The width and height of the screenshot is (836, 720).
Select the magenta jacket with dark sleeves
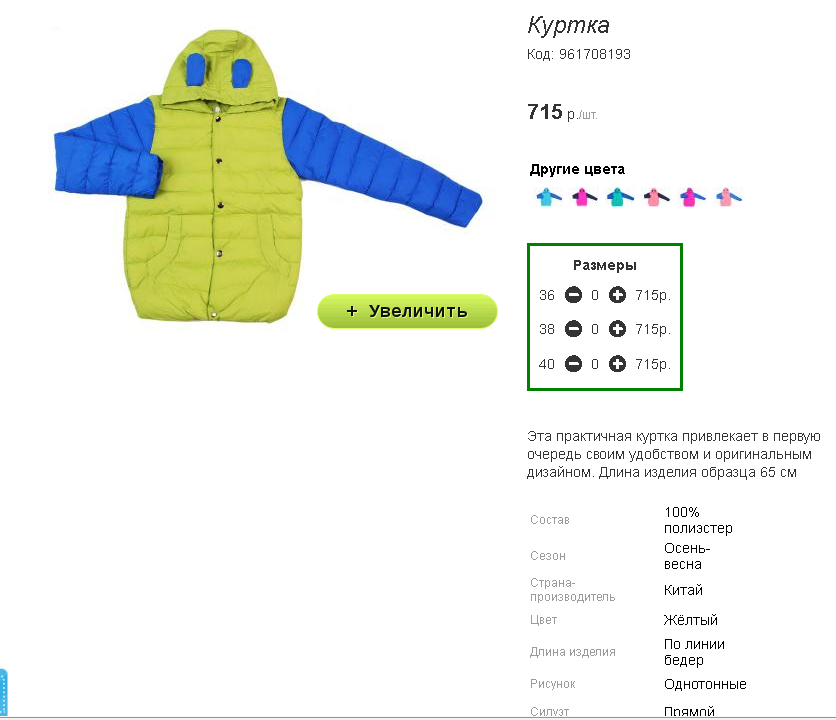click(584, 197)
